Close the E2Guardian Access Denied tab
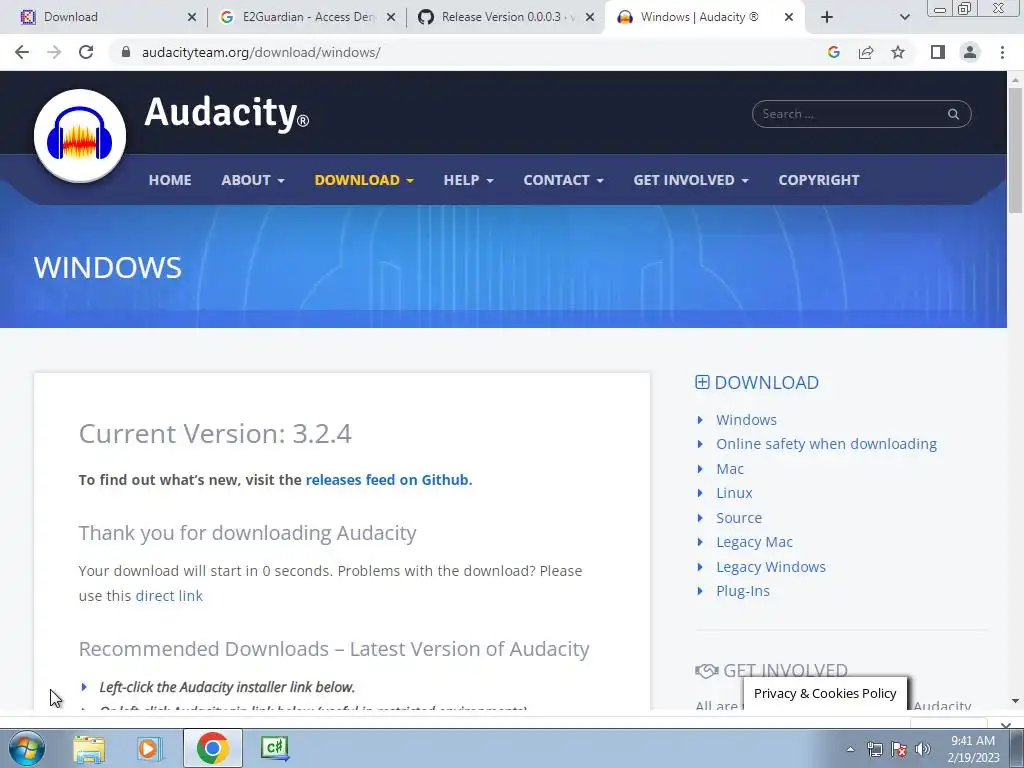Image resolution: width=1024 pixels, height=768 pixels. (x=391, y=17)
